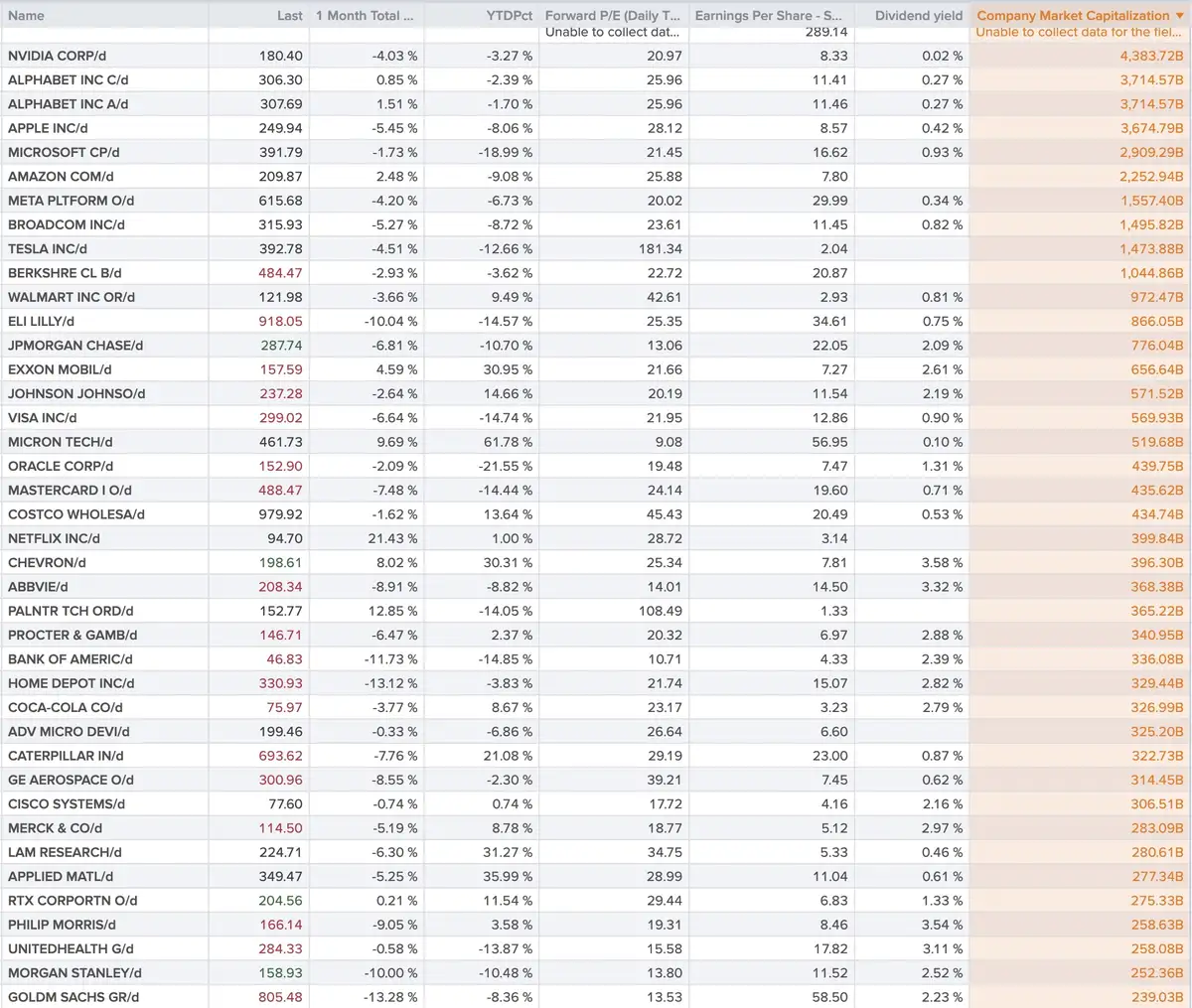1192x1008 pixels.
Task: Select the YTDPct column header
Action: (x=481, y=15)
